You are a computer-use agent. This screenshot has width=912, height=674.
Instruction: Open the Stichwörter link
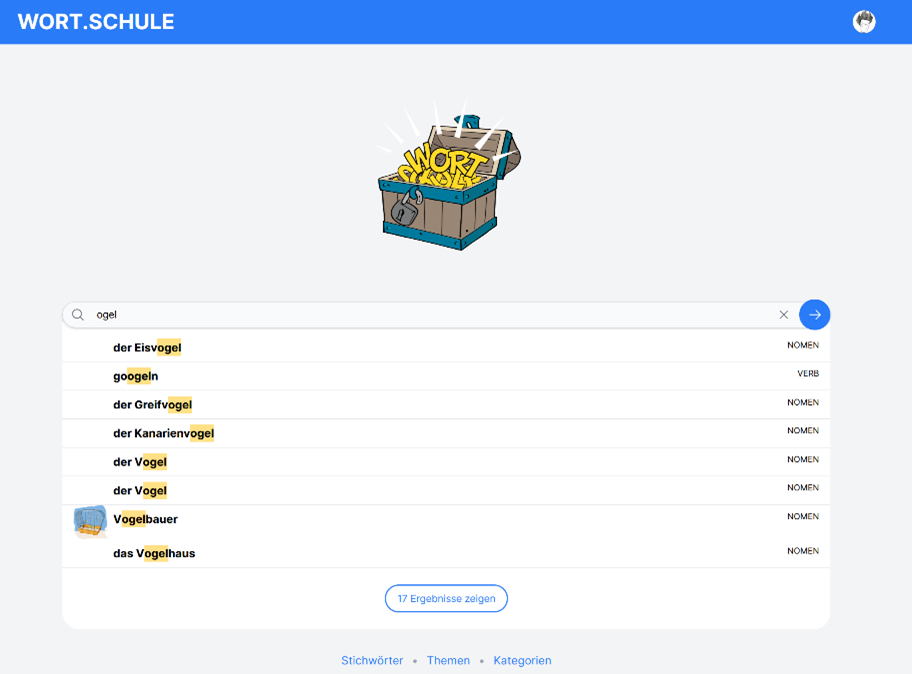tap(372, 661)
